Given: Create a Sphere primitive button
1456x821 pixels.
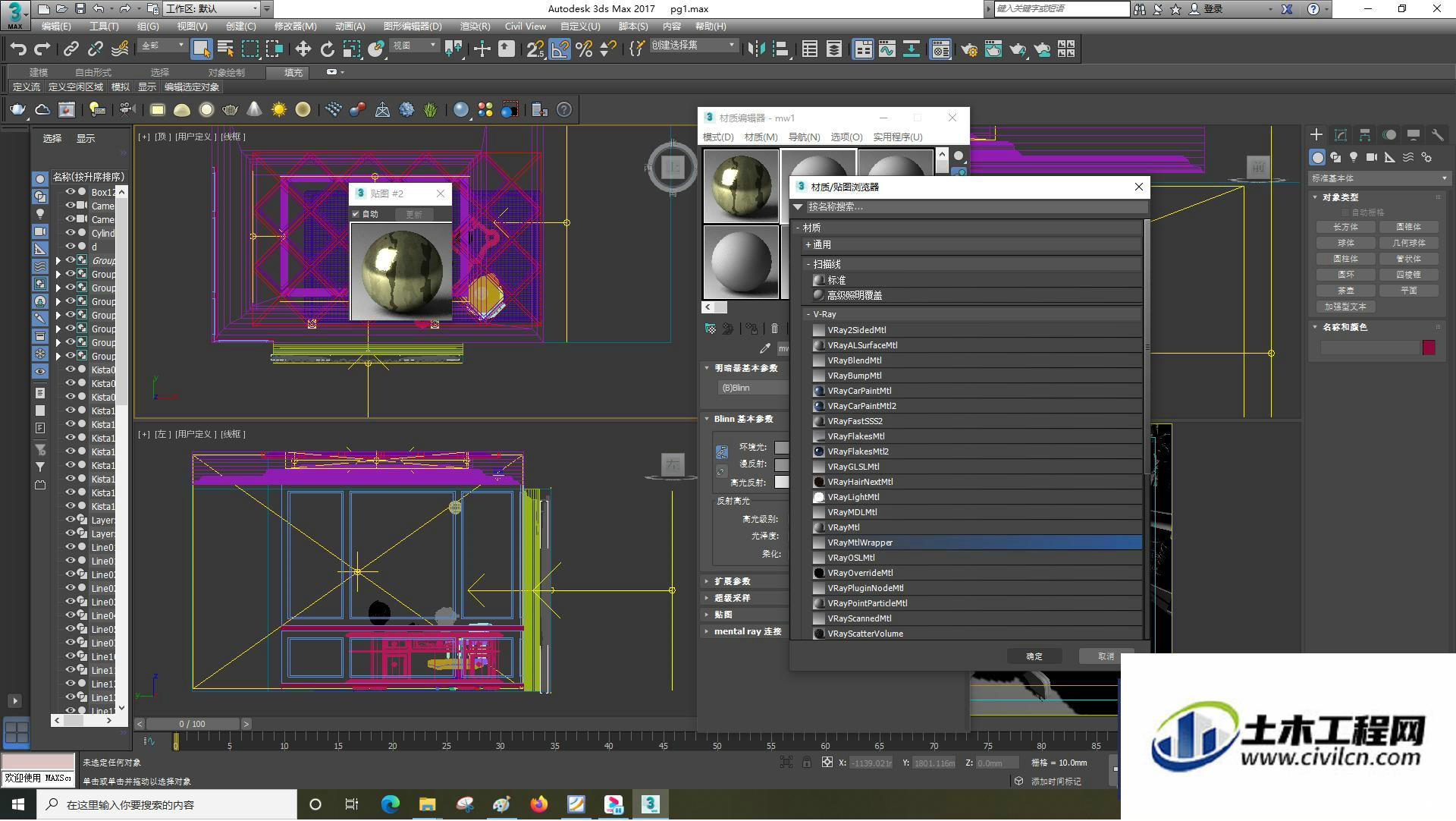Looking at the screenshot, I should coord(1346,243).
